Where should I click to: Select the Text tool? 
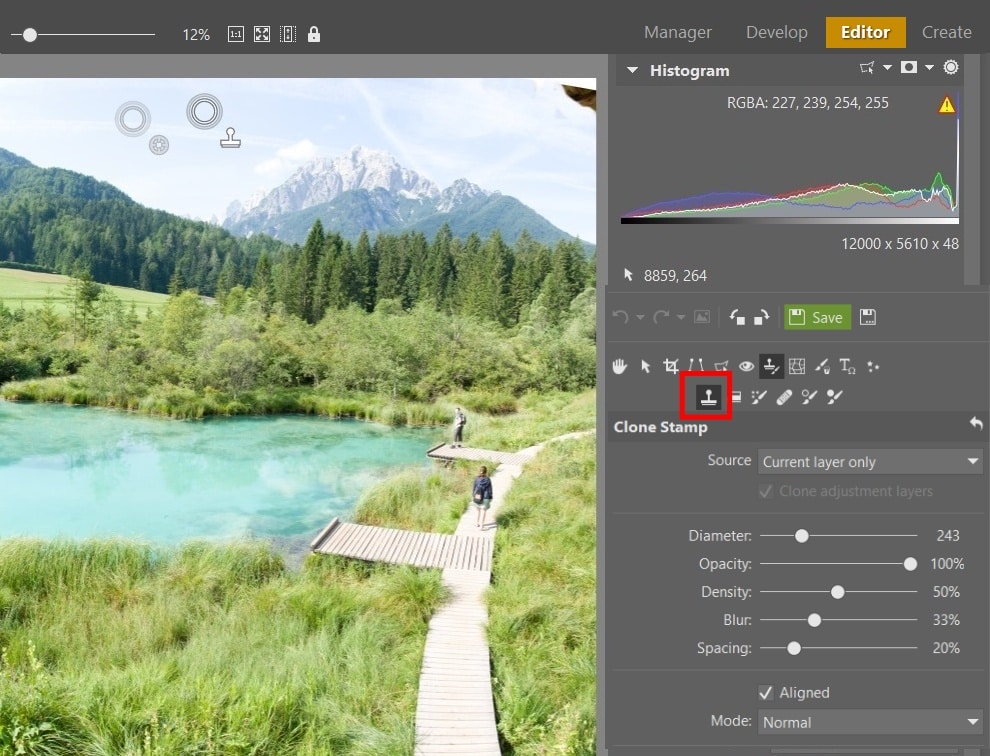click(x=847, y=366)
